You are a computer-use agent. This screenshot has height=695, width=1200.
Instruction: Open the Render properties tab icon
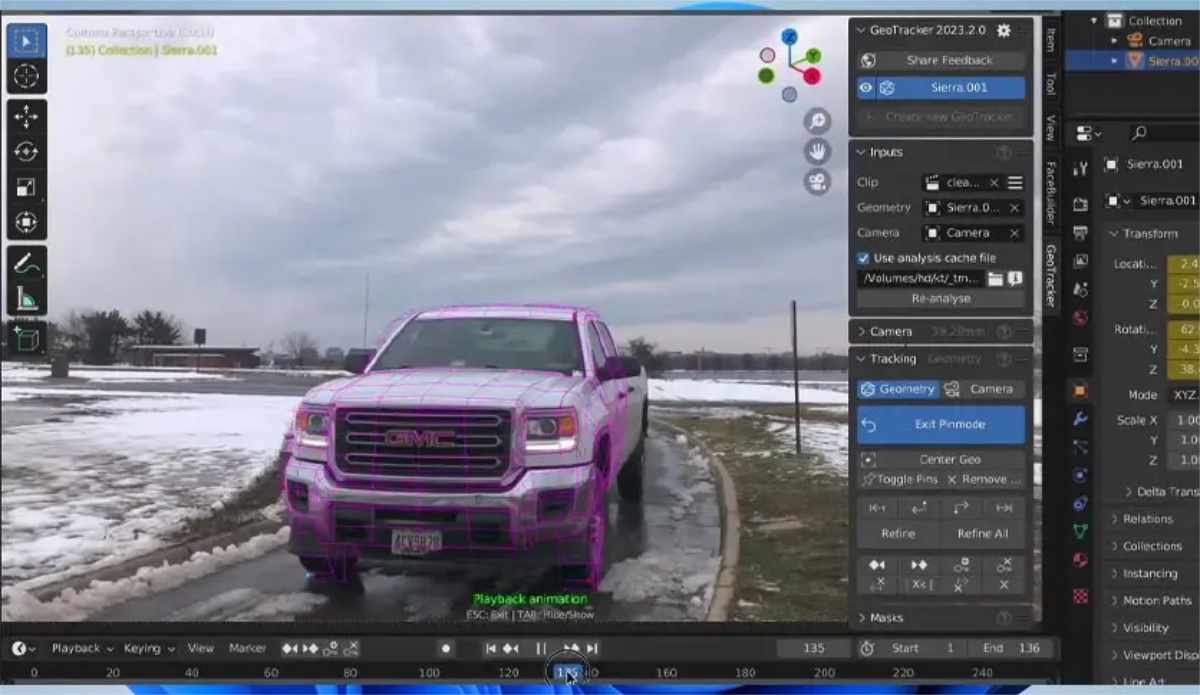1080,205
